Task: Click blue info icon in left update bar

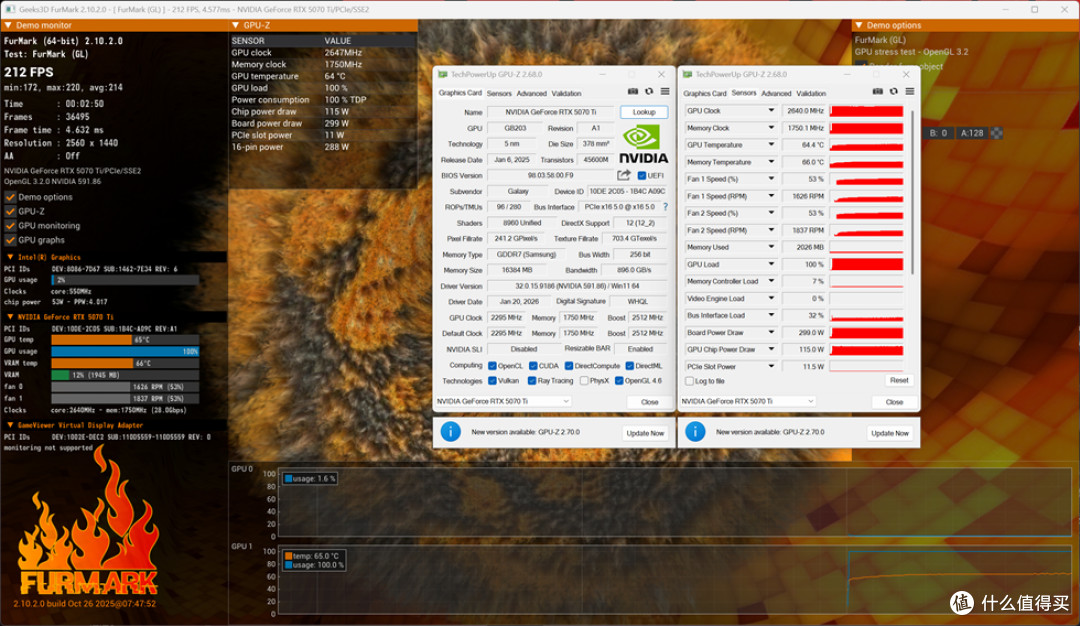Action: point(450,432)
